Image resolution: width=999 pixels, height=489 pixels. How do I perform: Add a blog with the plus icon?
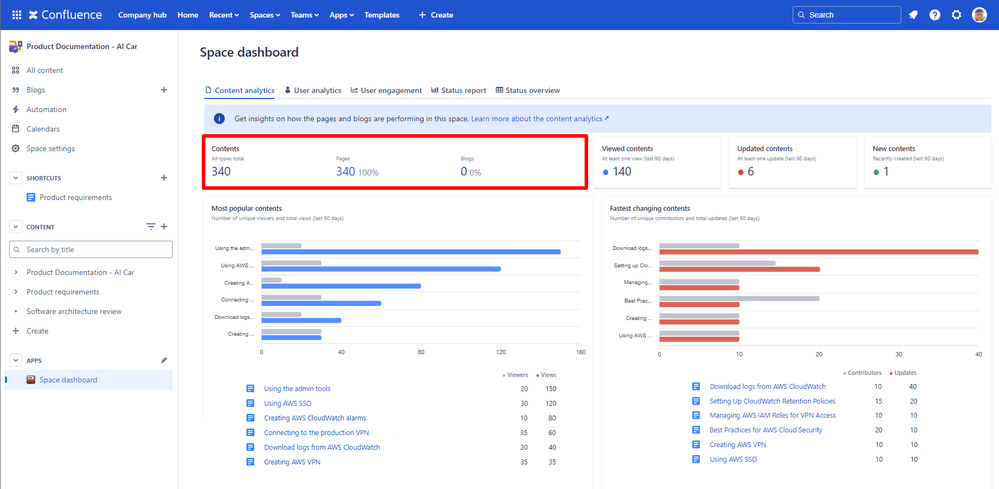[164, 90]
